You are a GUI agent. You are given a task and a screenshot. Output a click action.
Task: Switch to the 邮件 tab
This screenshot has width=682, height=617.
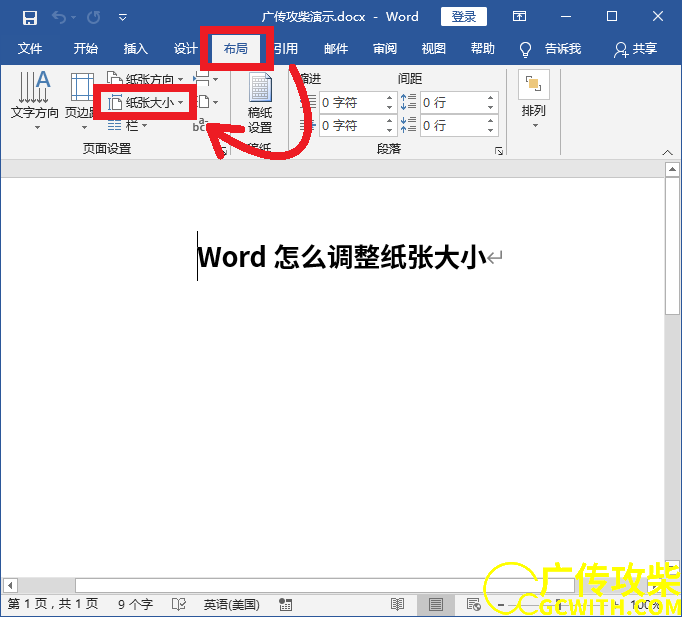coord(336,48)
